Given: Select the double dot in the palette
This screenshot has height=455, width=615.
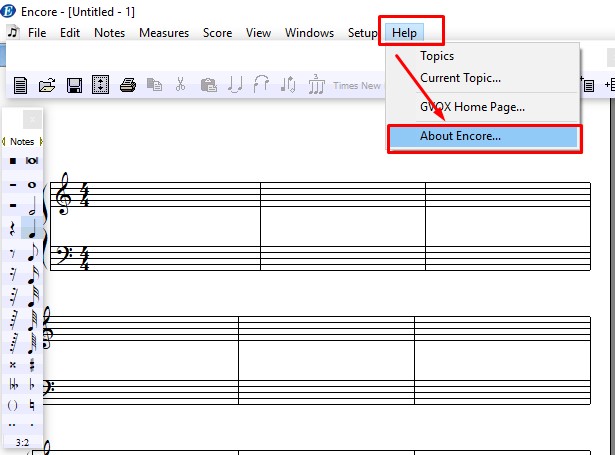Looking at the screenshot, I should pos(13,425).
